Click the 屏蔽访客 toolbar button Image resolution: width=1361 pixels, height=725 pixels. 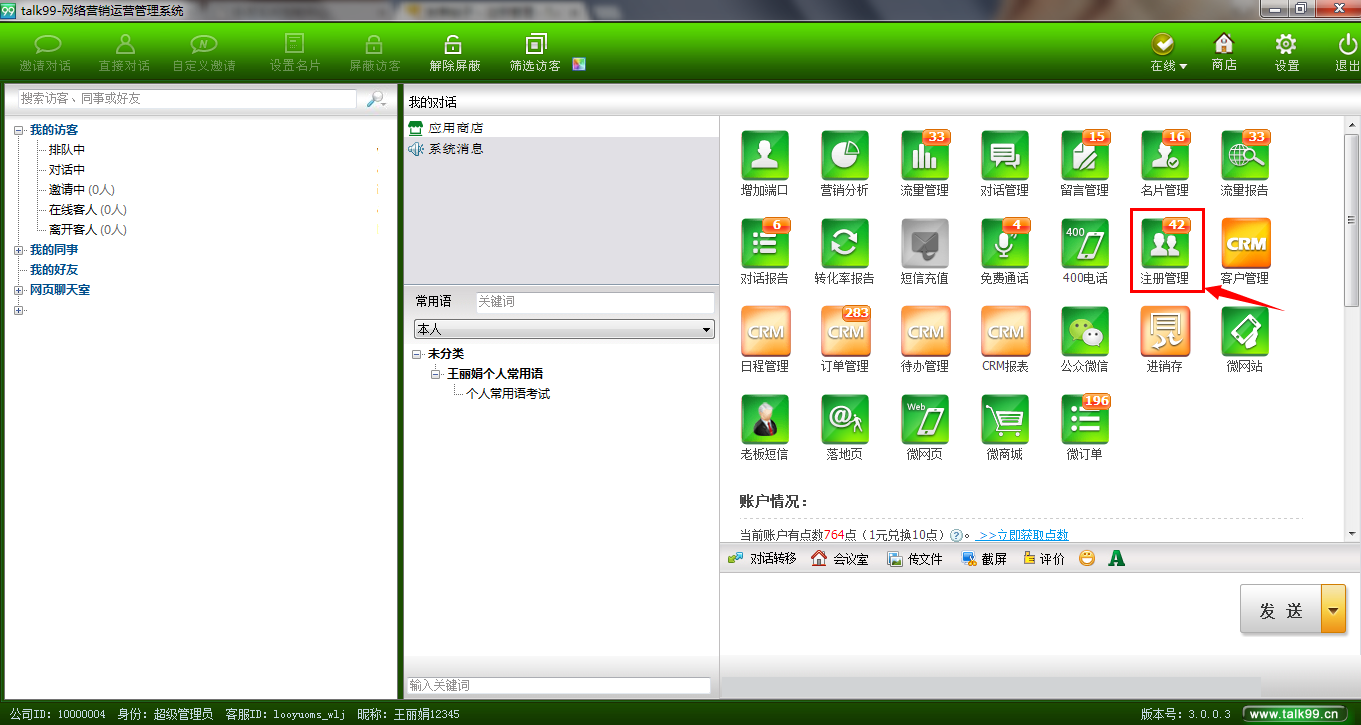tap(374, 53)
